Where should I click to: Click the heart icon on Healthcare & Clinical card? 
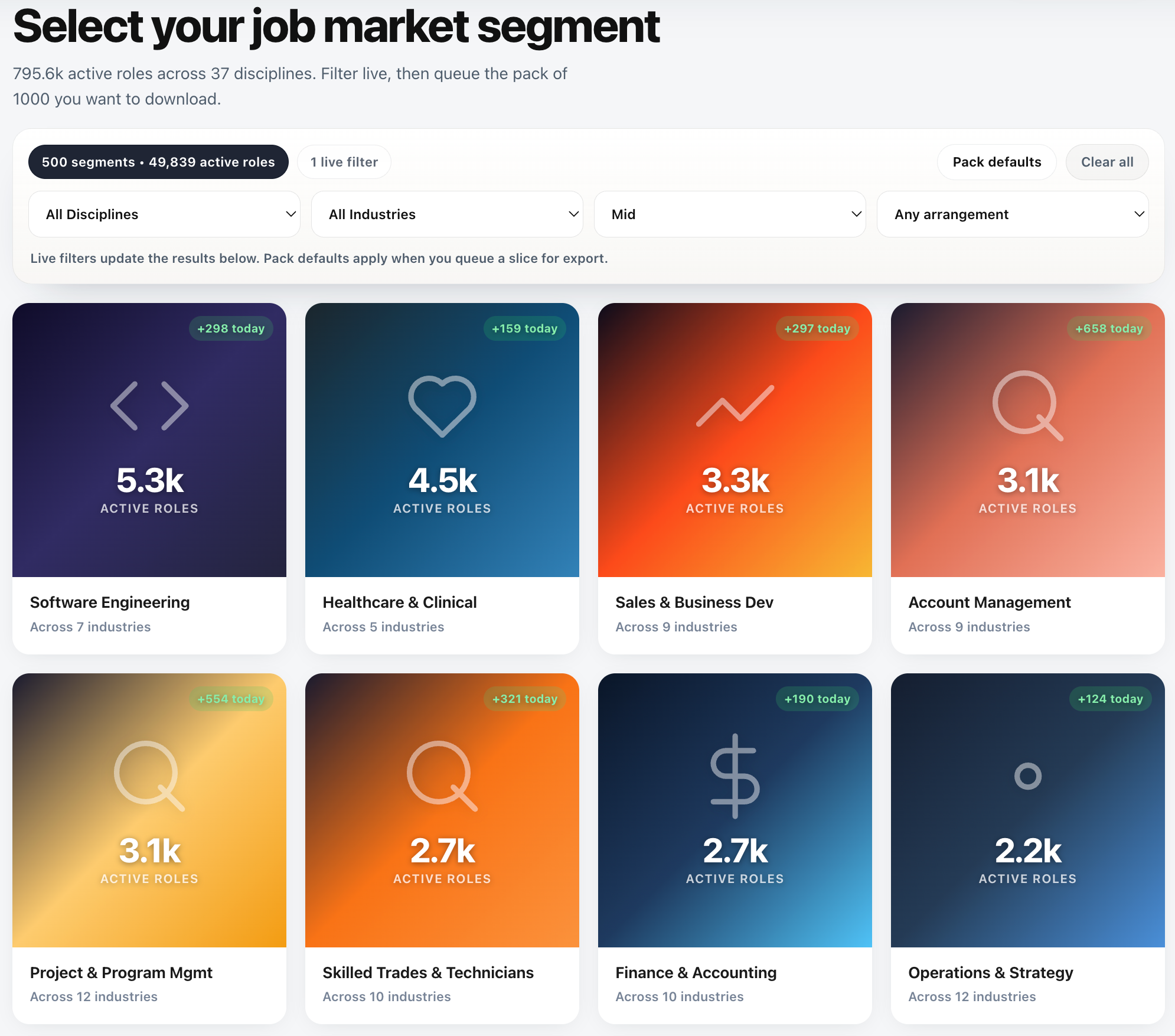click(x=442, y=405)
